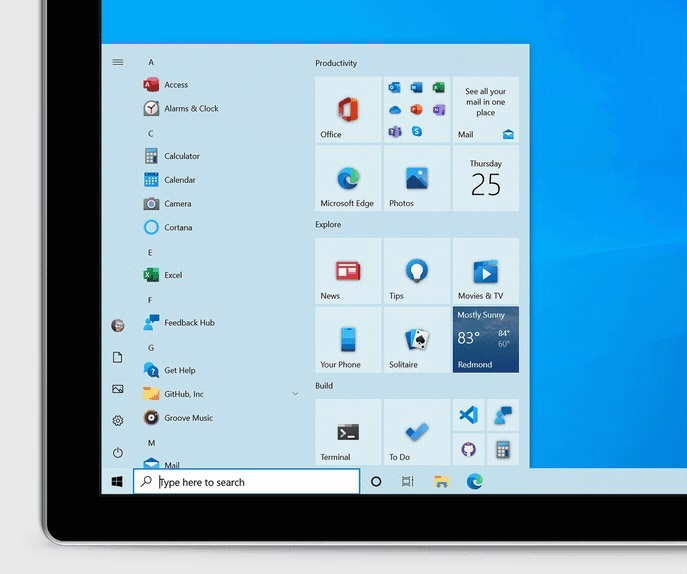Screen dimensions: 687x574
Task: Open the Tips tile
Action: coord(417,271)
